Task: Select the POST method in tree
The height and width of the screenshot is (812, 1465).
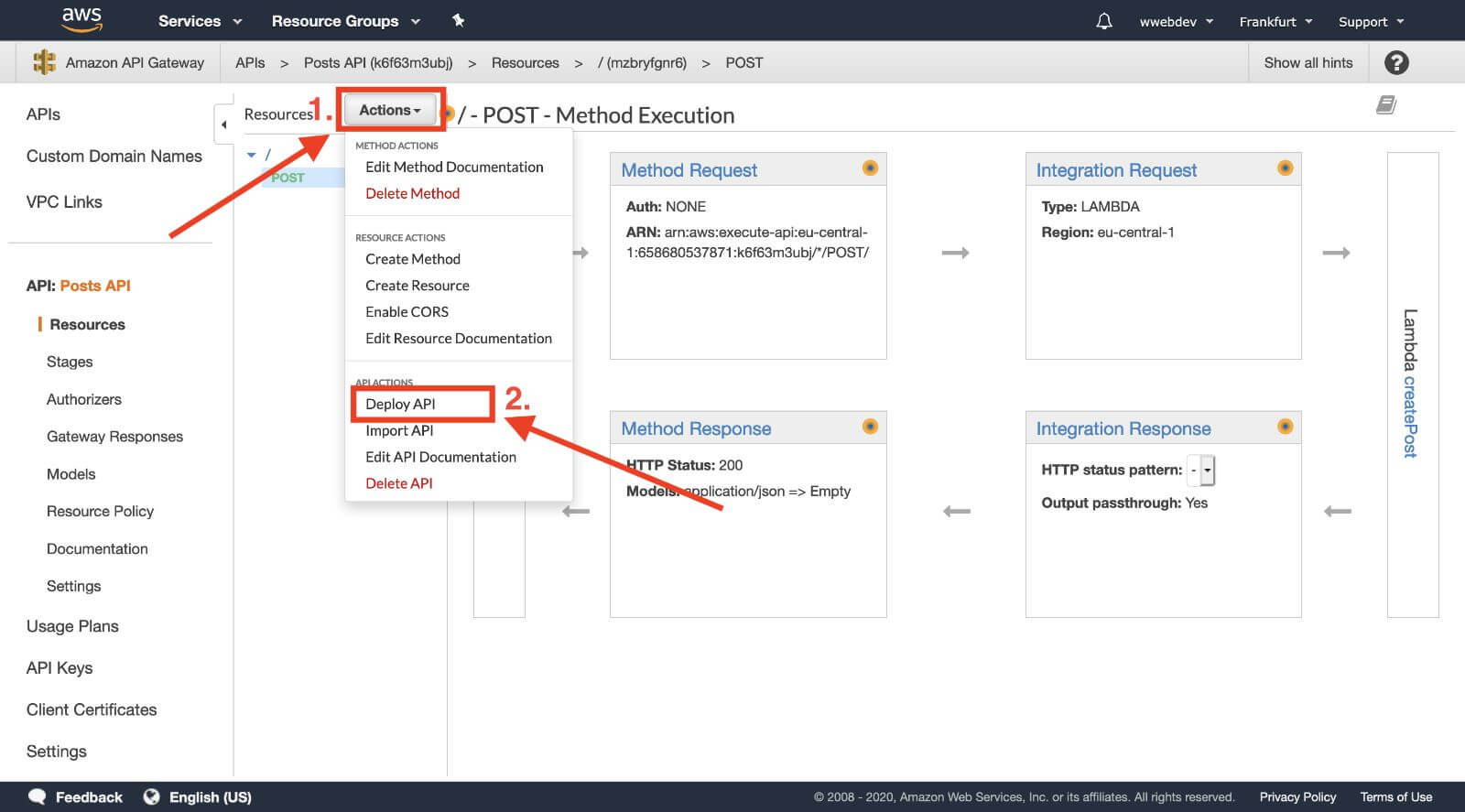Action: (288, 178)
